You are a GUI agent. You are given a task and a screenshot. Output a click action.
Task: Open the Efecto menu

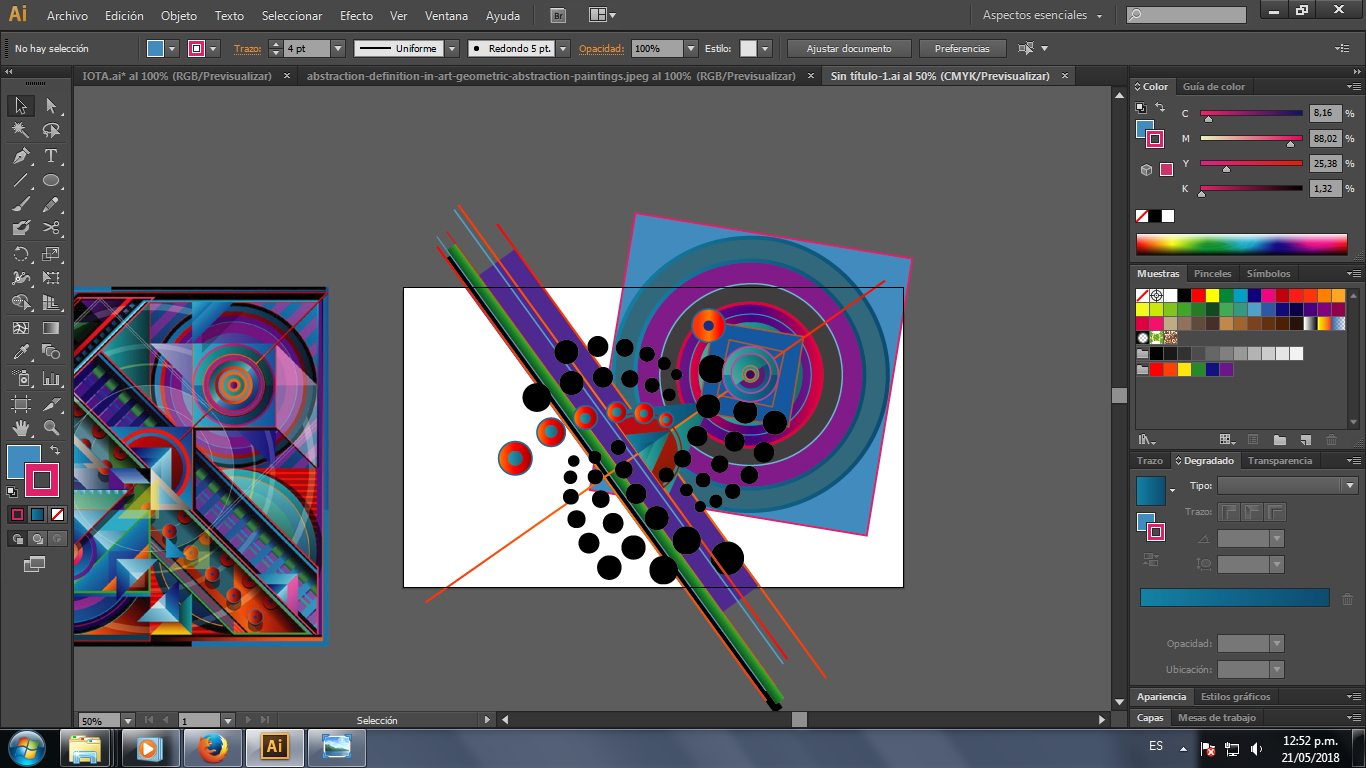[x=356, y=16]
